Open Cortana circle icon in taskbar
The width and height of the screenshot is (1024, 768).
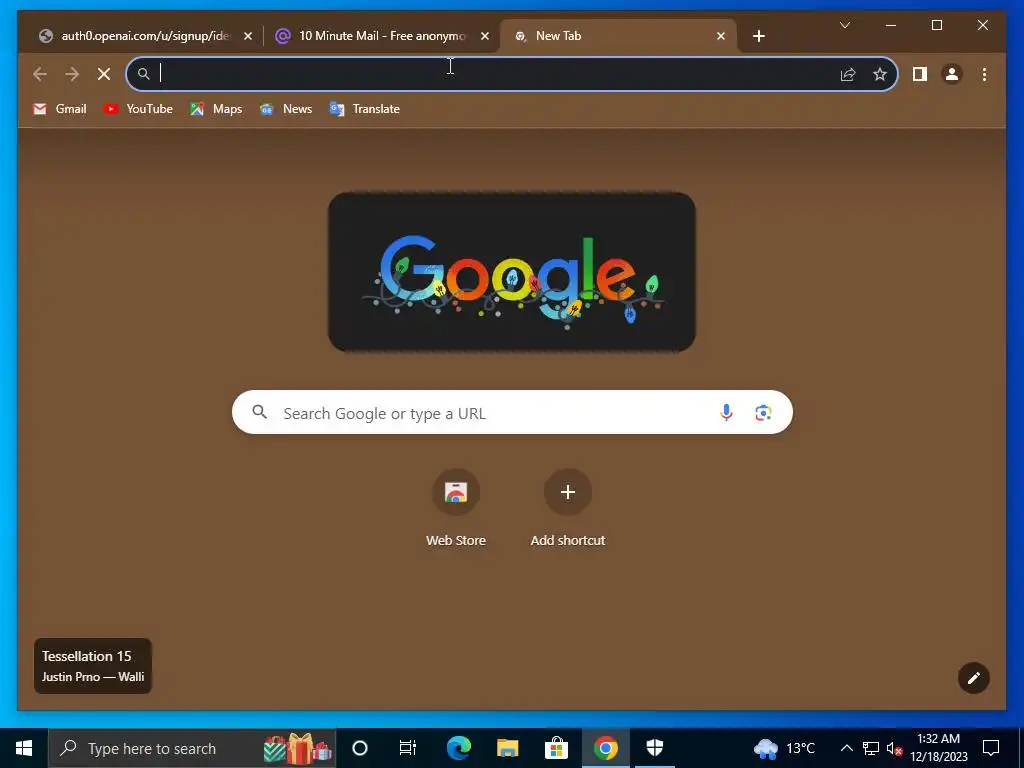click(360, 748)
